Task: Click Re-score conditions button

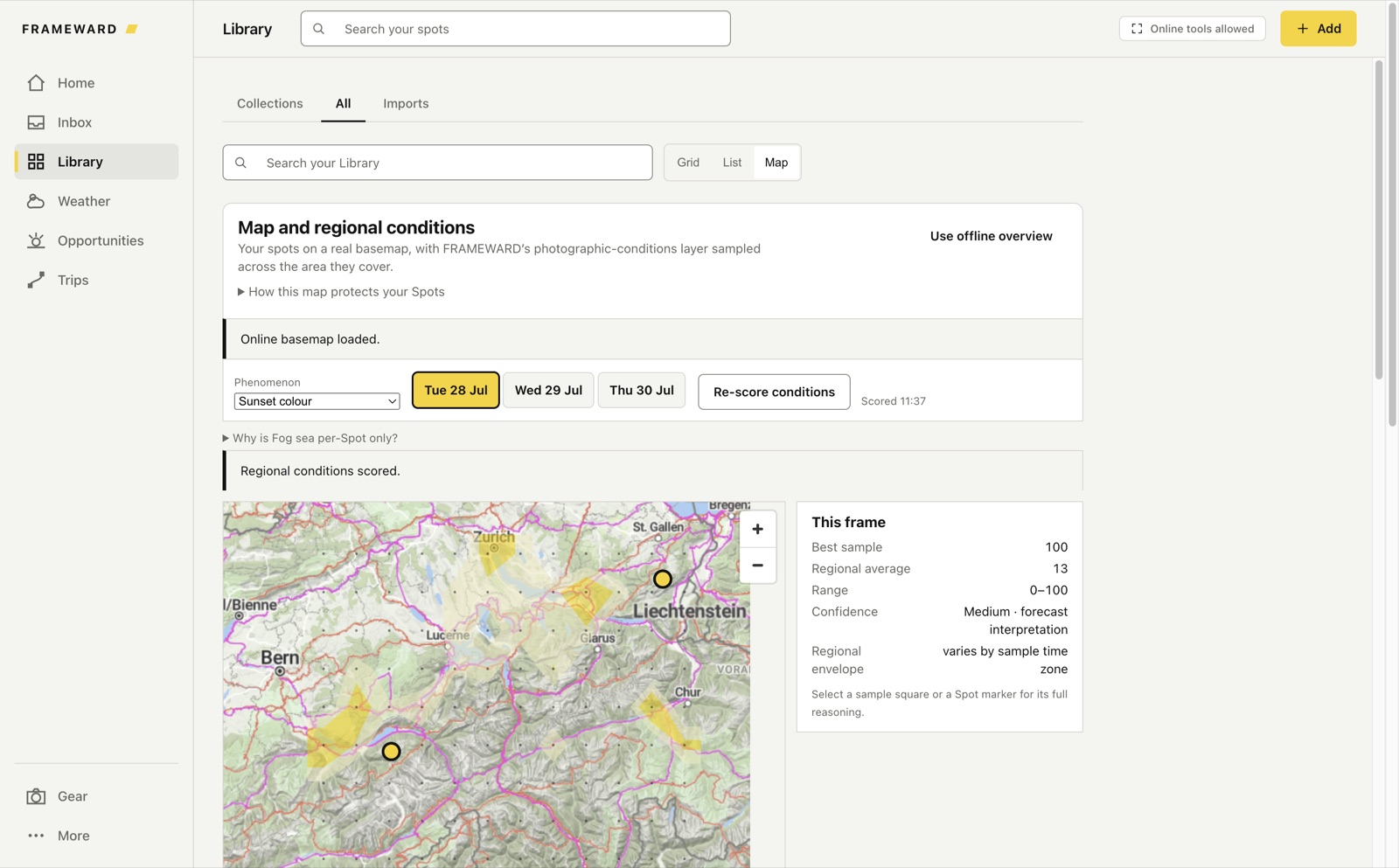Action: tap(774, 392)
